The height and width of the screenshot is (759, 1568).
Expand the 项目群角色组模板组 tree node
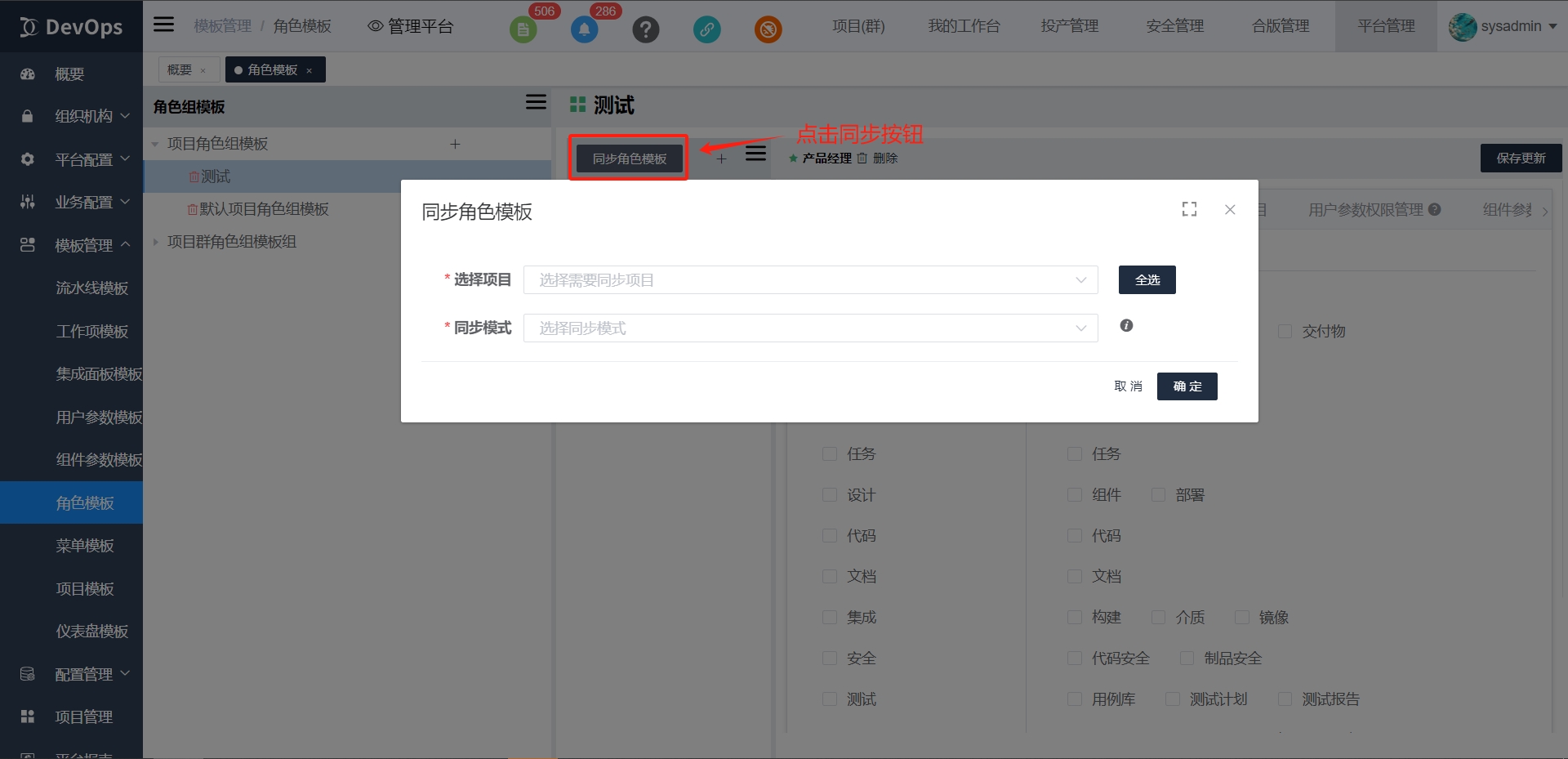(x=155, y=242)
